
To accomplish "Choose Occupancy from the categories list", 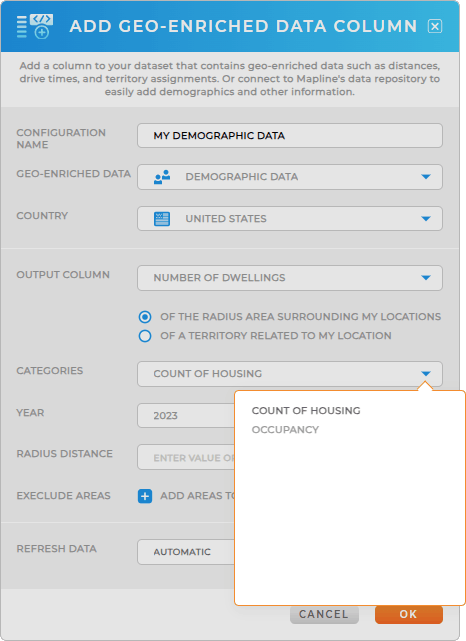I will [x=285, y=430].
